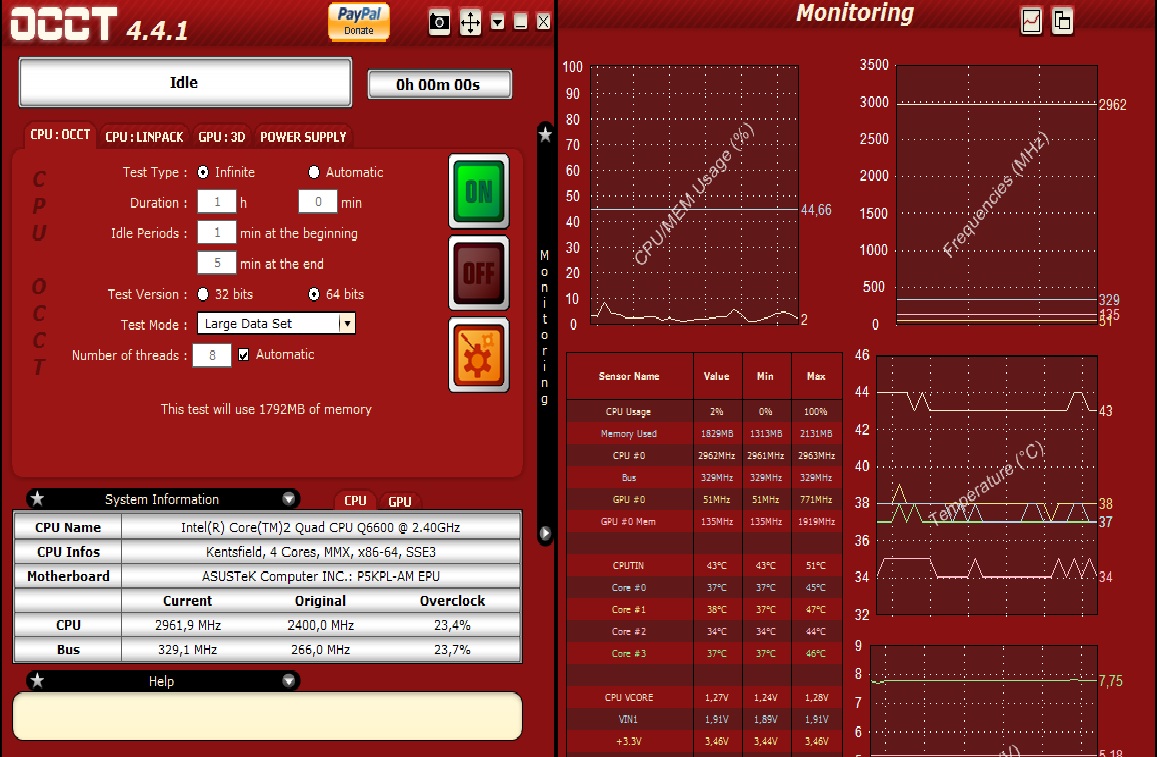The height and width of the screenshot is (757, 1157).
Task: Click the Kentsfield CPU Infos value
Action: pyautogui.click(x=321, y=552)
